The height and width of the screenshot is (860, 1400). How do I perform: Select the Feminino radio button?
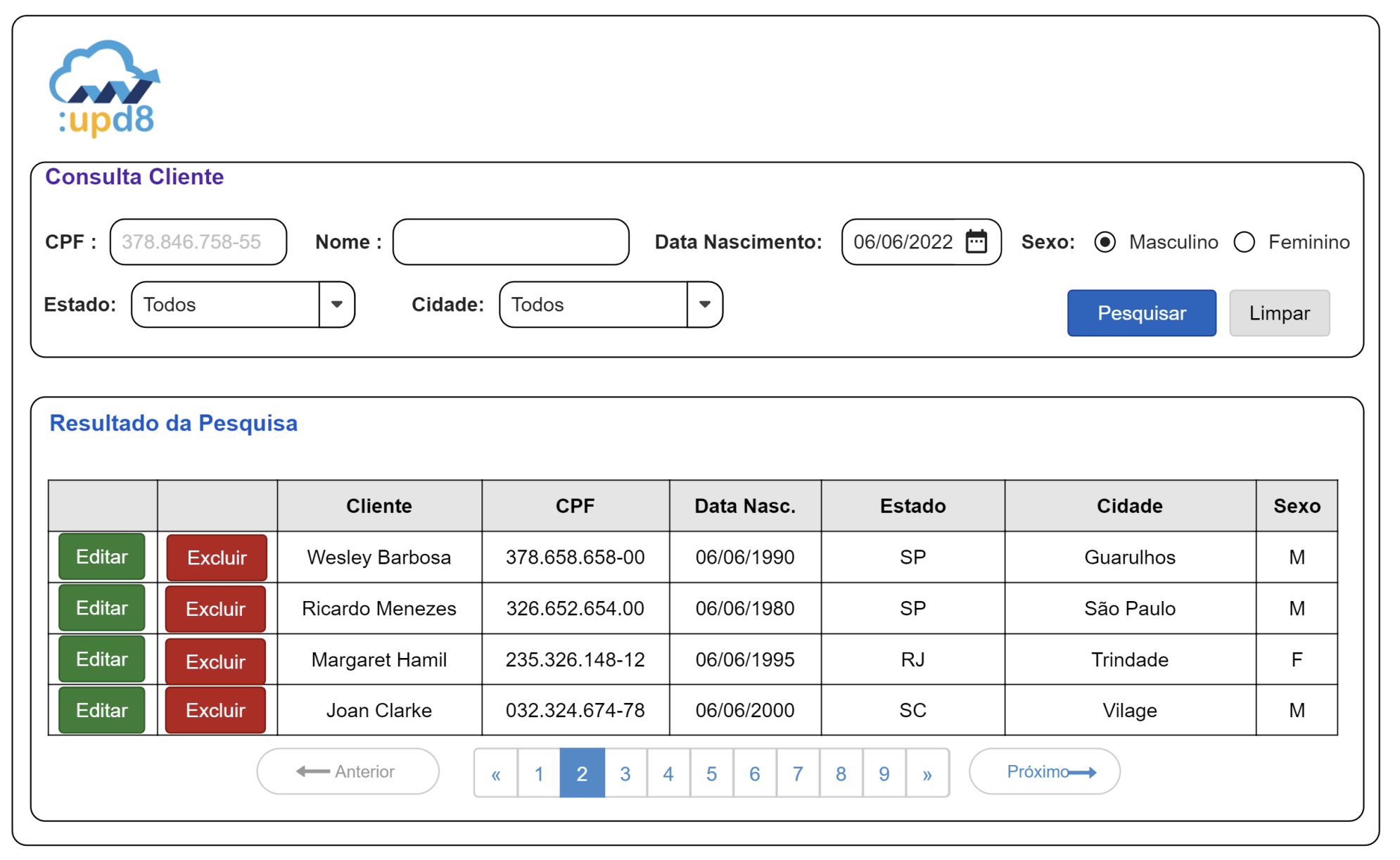pos(1244,242)
